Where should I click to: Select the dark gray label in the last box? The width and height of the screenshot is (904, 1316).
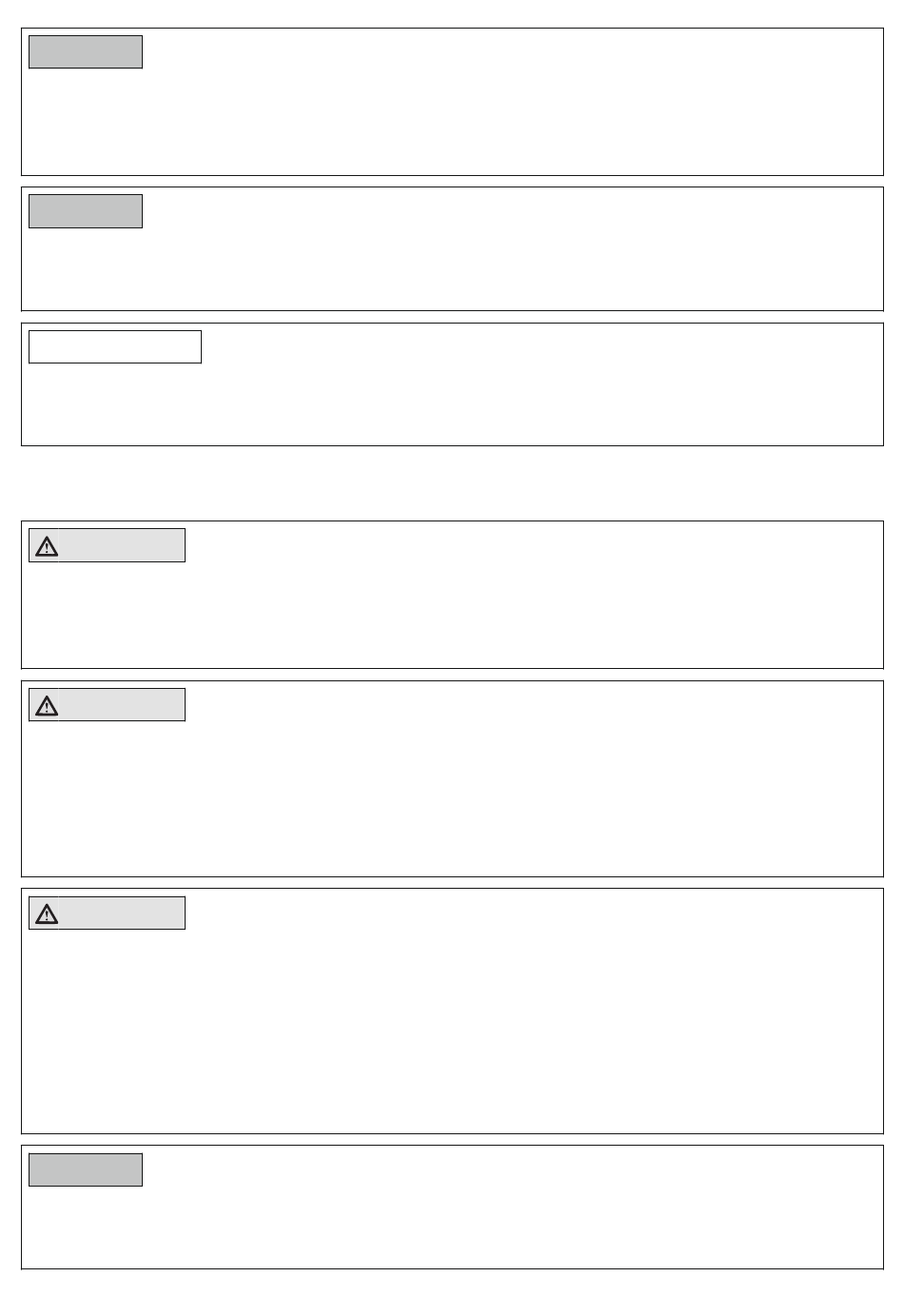click(86, 1169)
